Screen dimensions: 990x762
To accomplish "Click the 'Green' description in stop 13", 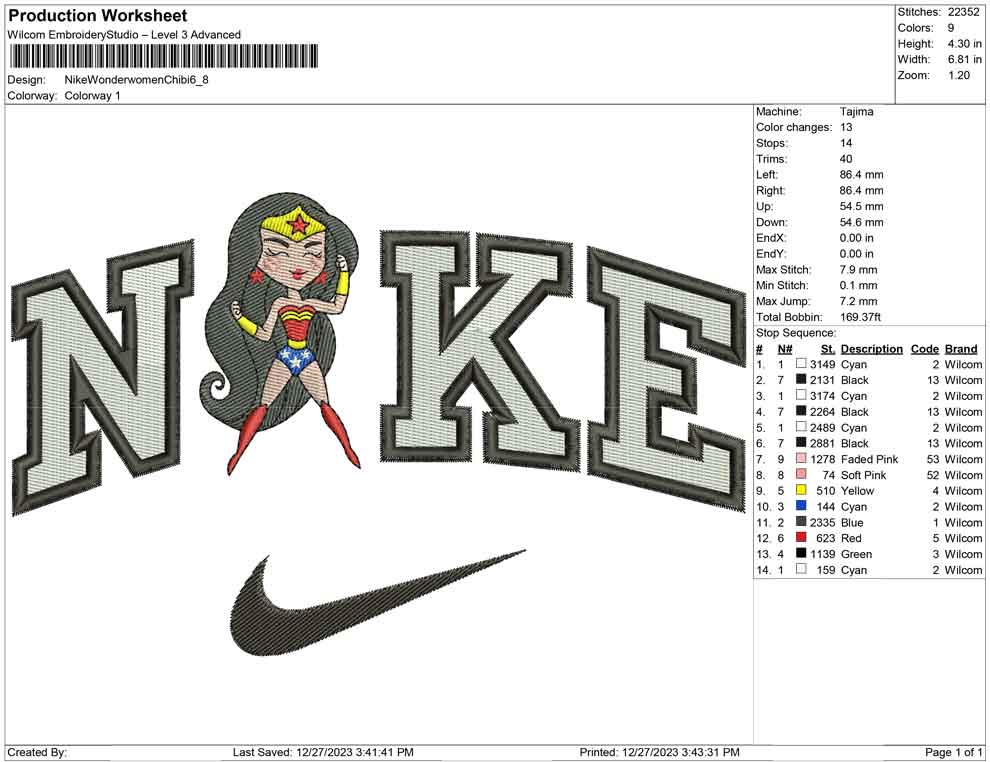I will pyautogui.click(x=856, y=554).
